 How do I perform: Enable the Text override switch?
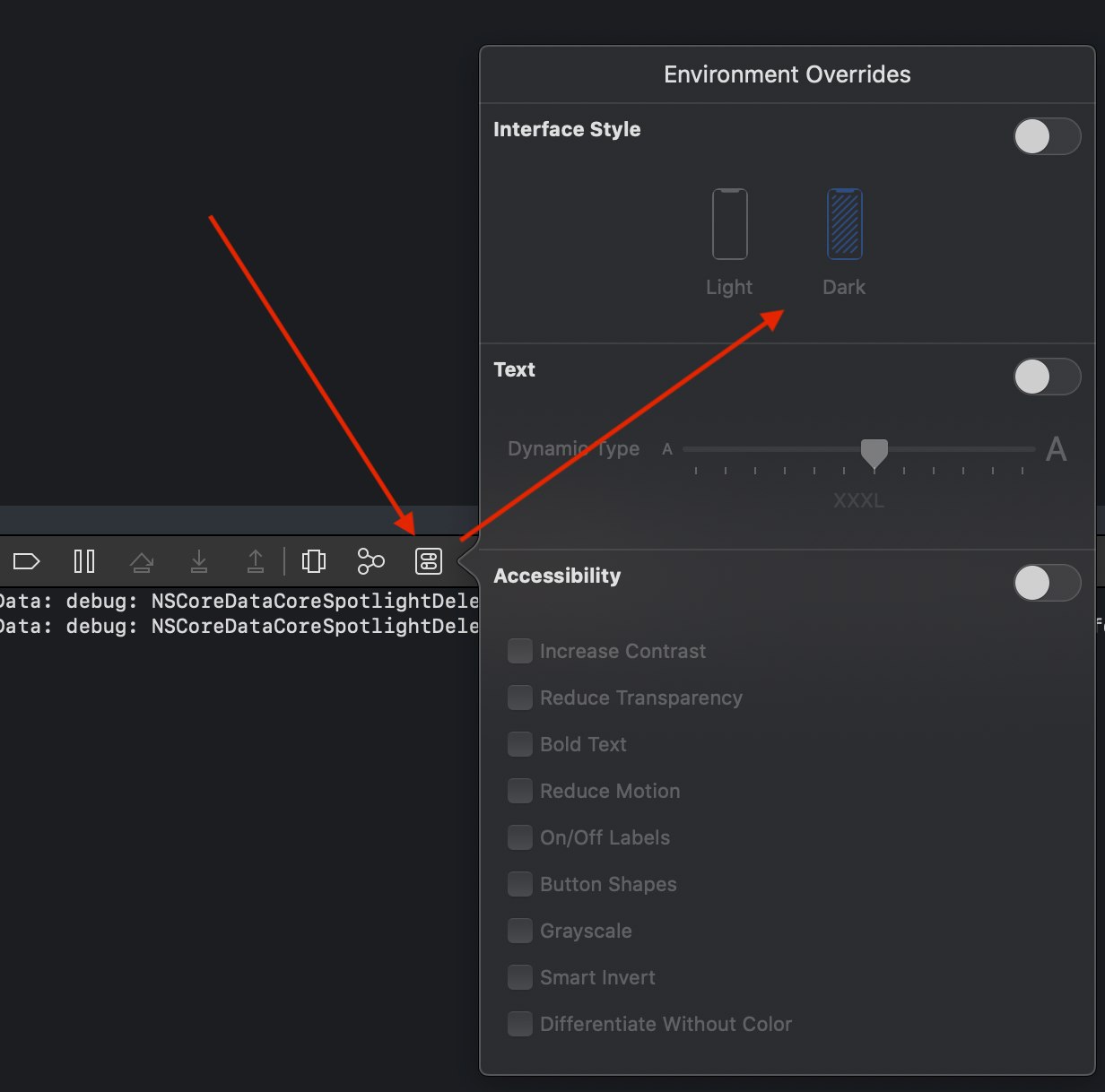pyautogui.click(x=1047, y=377)
